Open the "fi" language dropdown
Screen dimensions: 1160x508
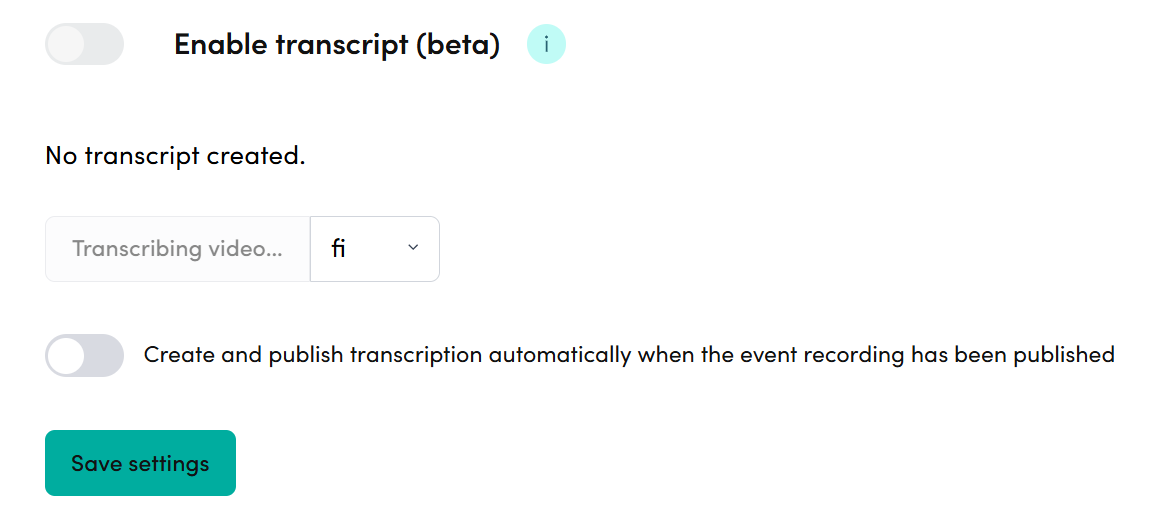(x=374, y=249)
